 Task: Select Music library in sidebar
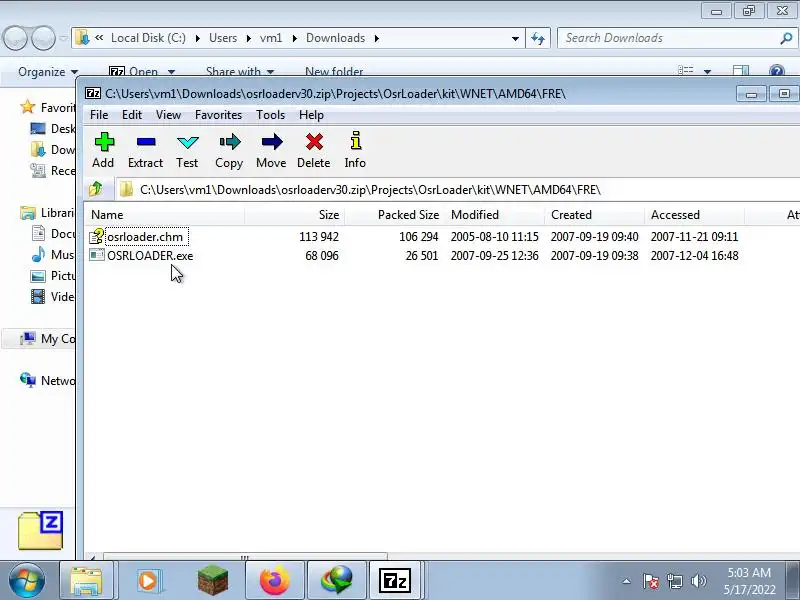pos(53,255)
